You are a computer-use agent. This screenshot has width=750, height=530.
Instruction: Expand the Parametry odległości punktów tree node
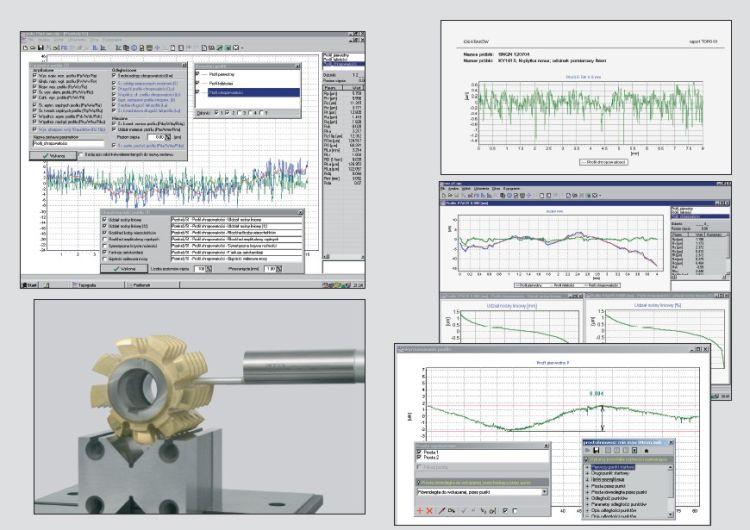pos(587,505)
